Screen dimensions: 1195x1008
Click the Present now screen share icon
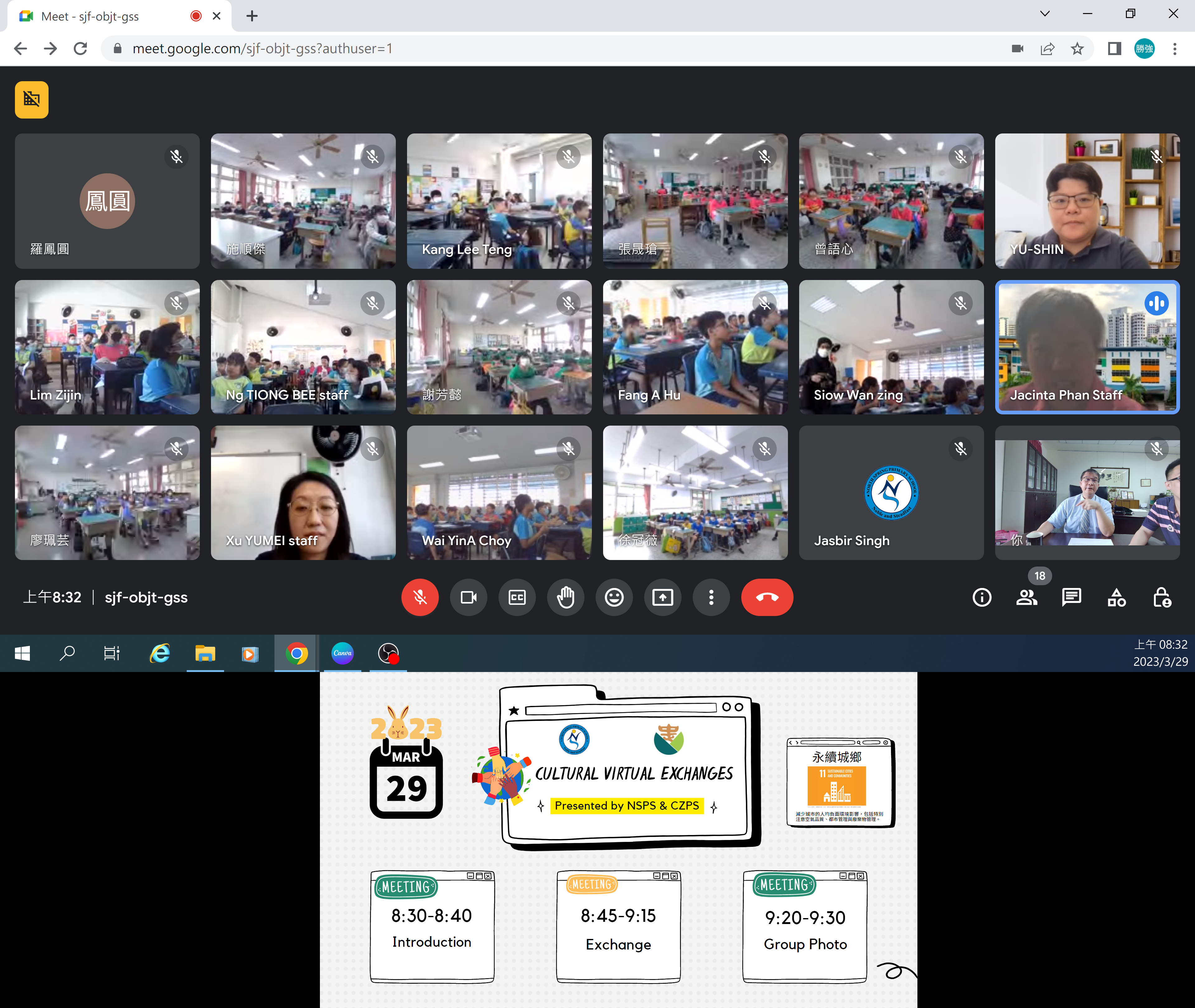click(x=662, y=597)
